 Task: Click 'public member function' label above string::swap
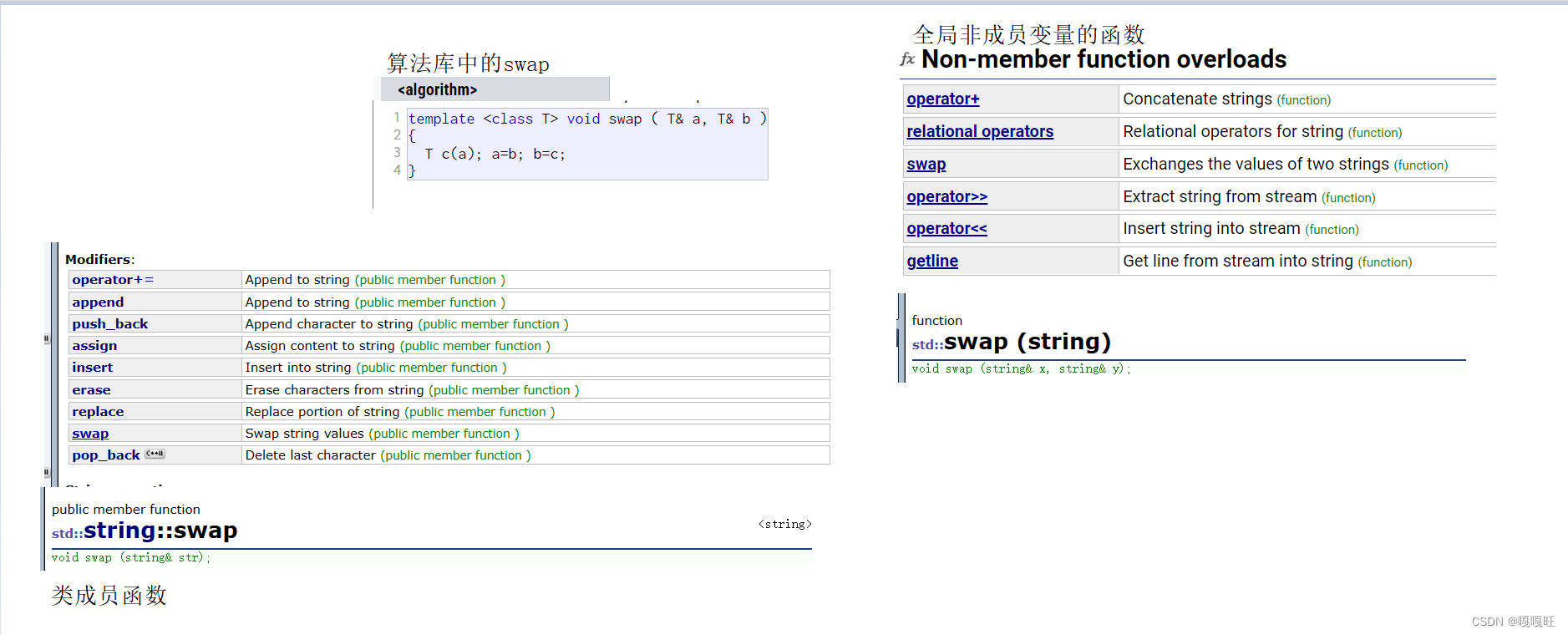[x=126, y=510]
